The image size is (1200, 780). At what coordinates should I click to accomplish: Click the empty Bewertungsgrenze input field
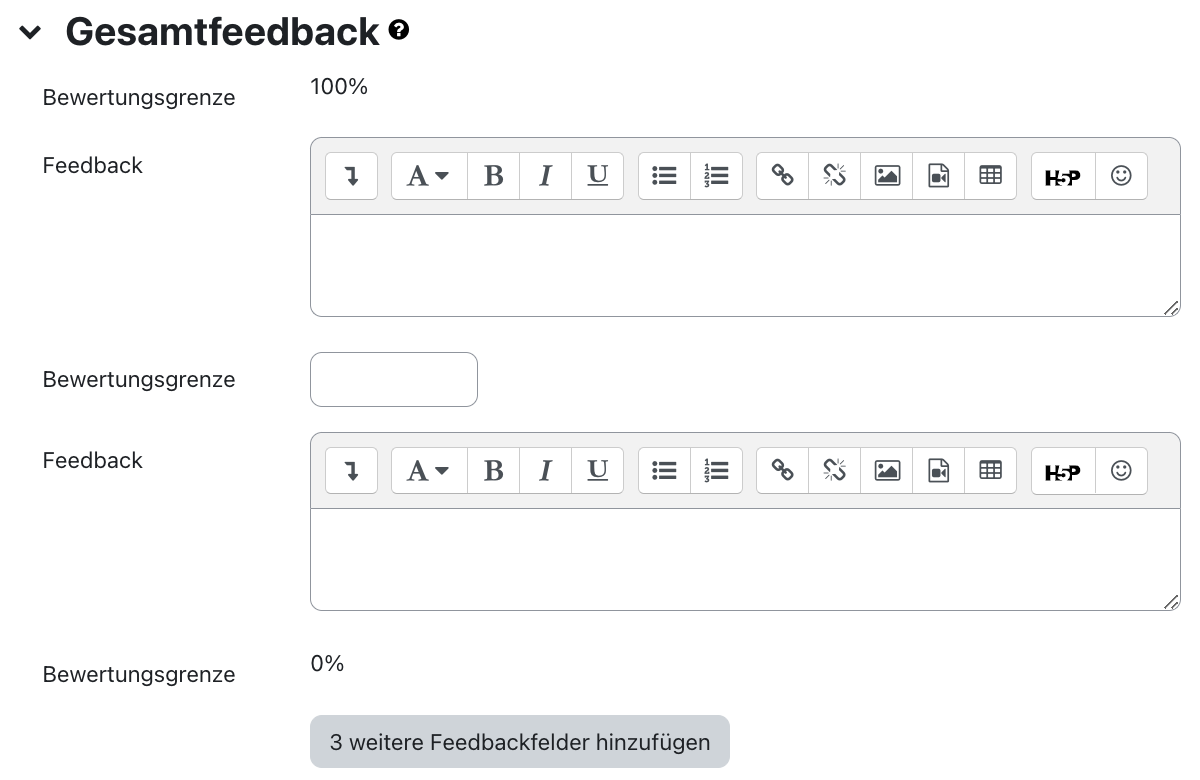click(393, 379)
